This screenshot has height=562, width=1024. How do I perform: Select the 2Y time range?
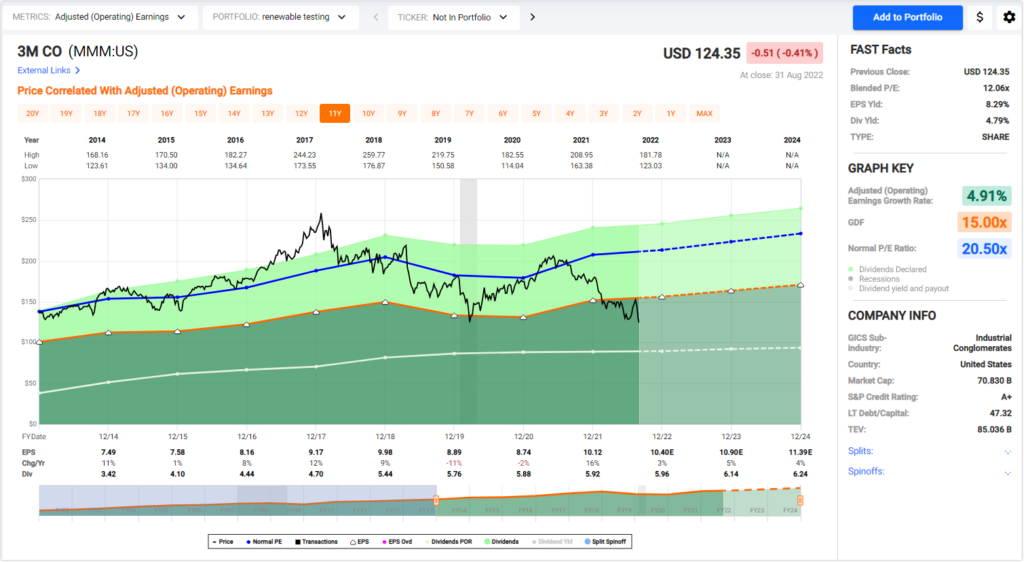pos(637,114)
